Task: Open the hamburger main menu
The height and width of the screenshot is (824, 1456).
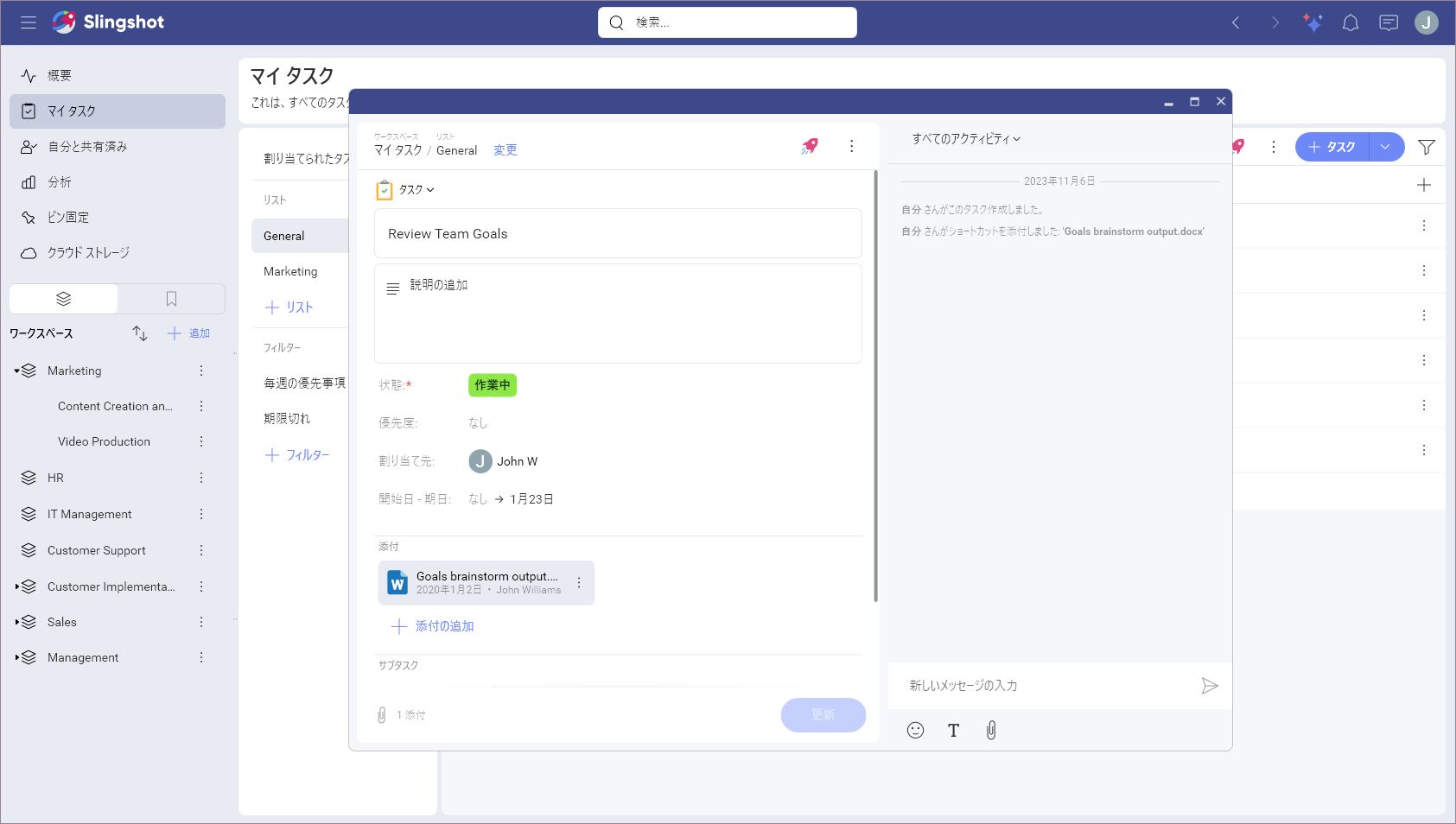Action: click(29, 22)
